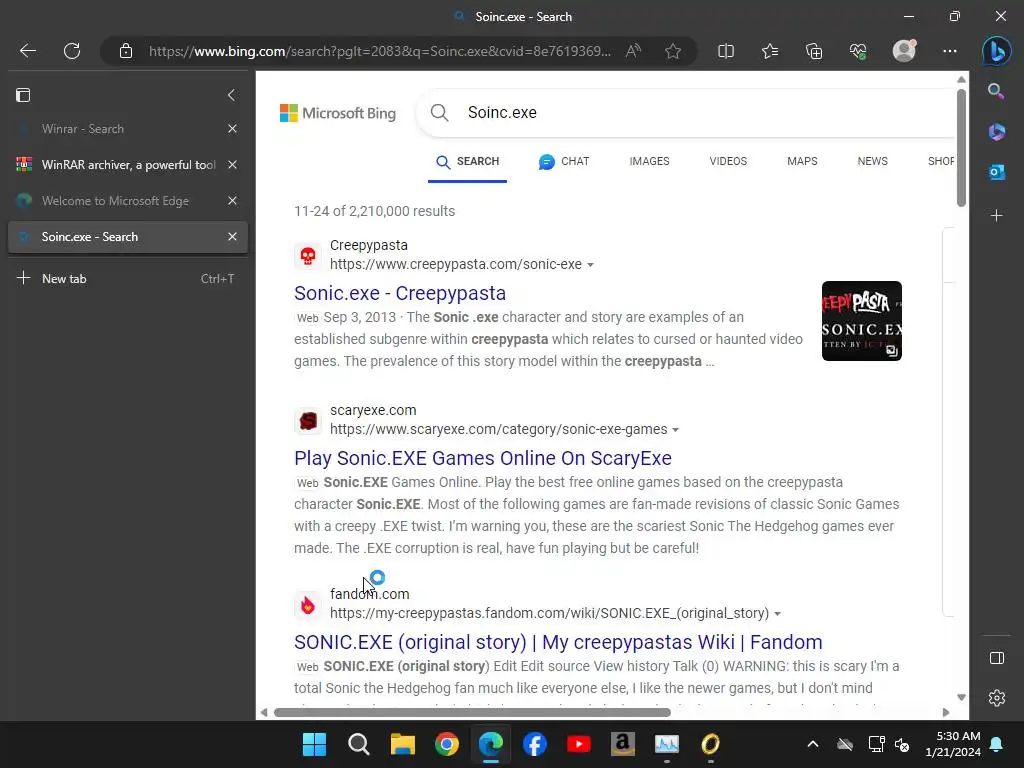
Task: Open a New tab
Action: (127, 278)
